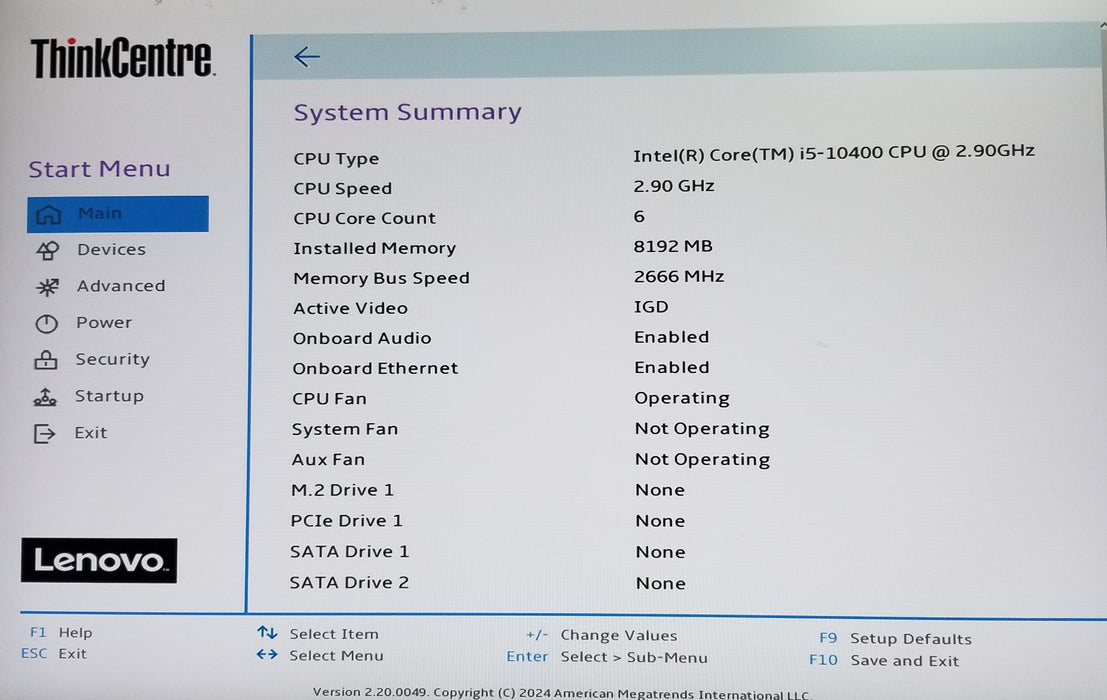Image resolution: width=1107 pixels, height=700 pixels.
Task: Click None value for M.2 Drive 1
Action: click(660, 490)
